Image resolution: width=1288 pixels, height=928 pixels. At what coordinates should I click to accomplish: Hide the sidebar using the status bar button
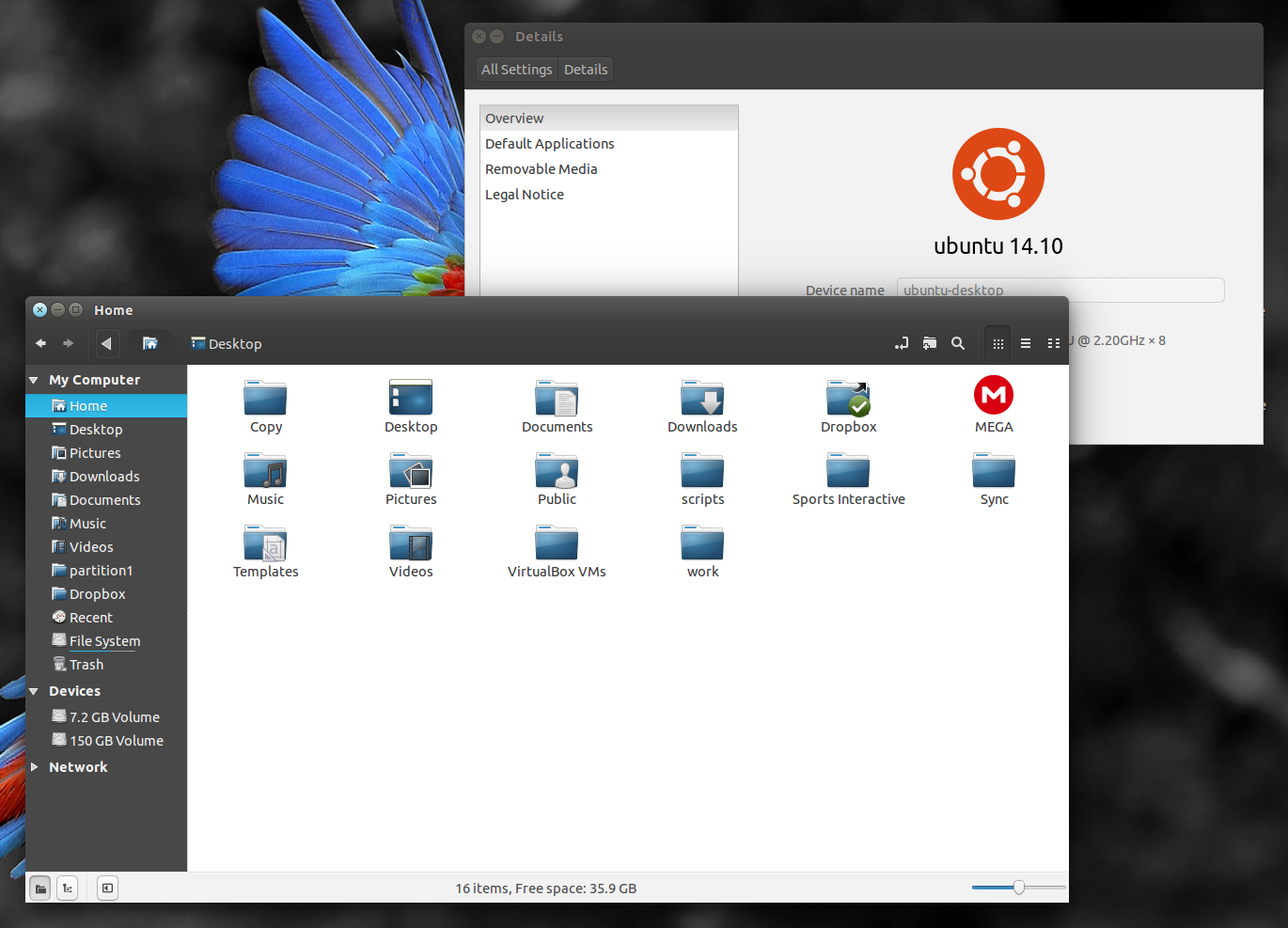[108, 888]
